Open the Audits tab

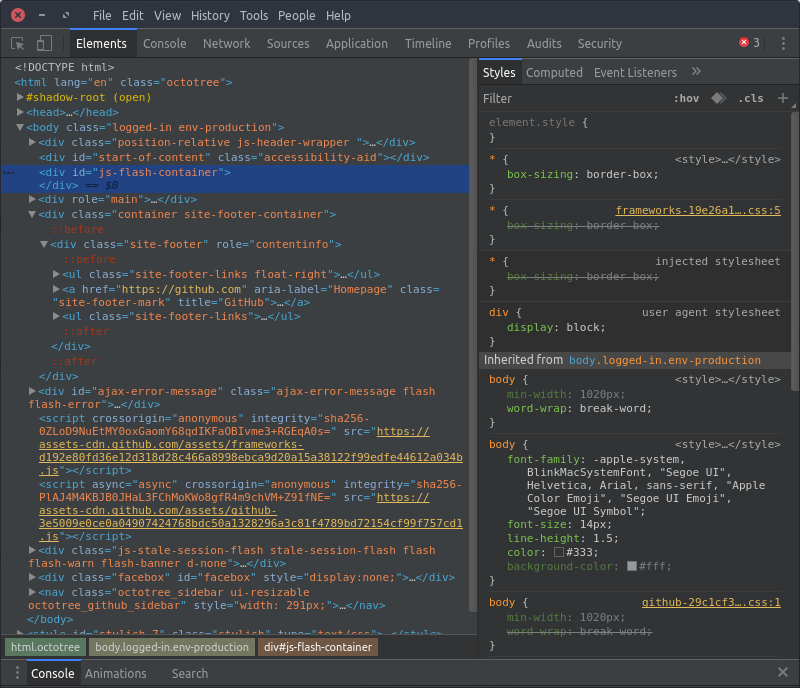[x=544, y=43]
